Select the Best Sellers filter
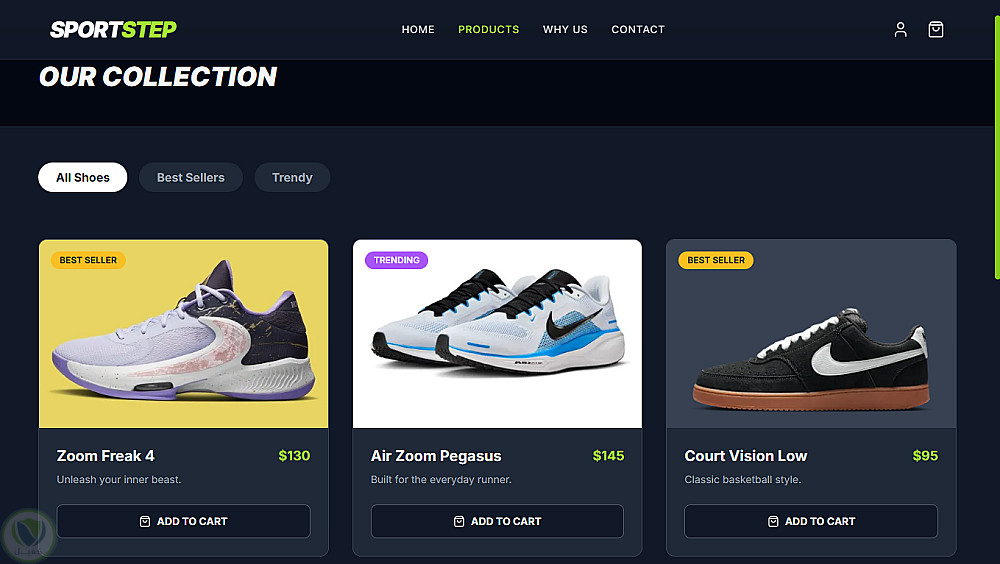 (191, 177)
